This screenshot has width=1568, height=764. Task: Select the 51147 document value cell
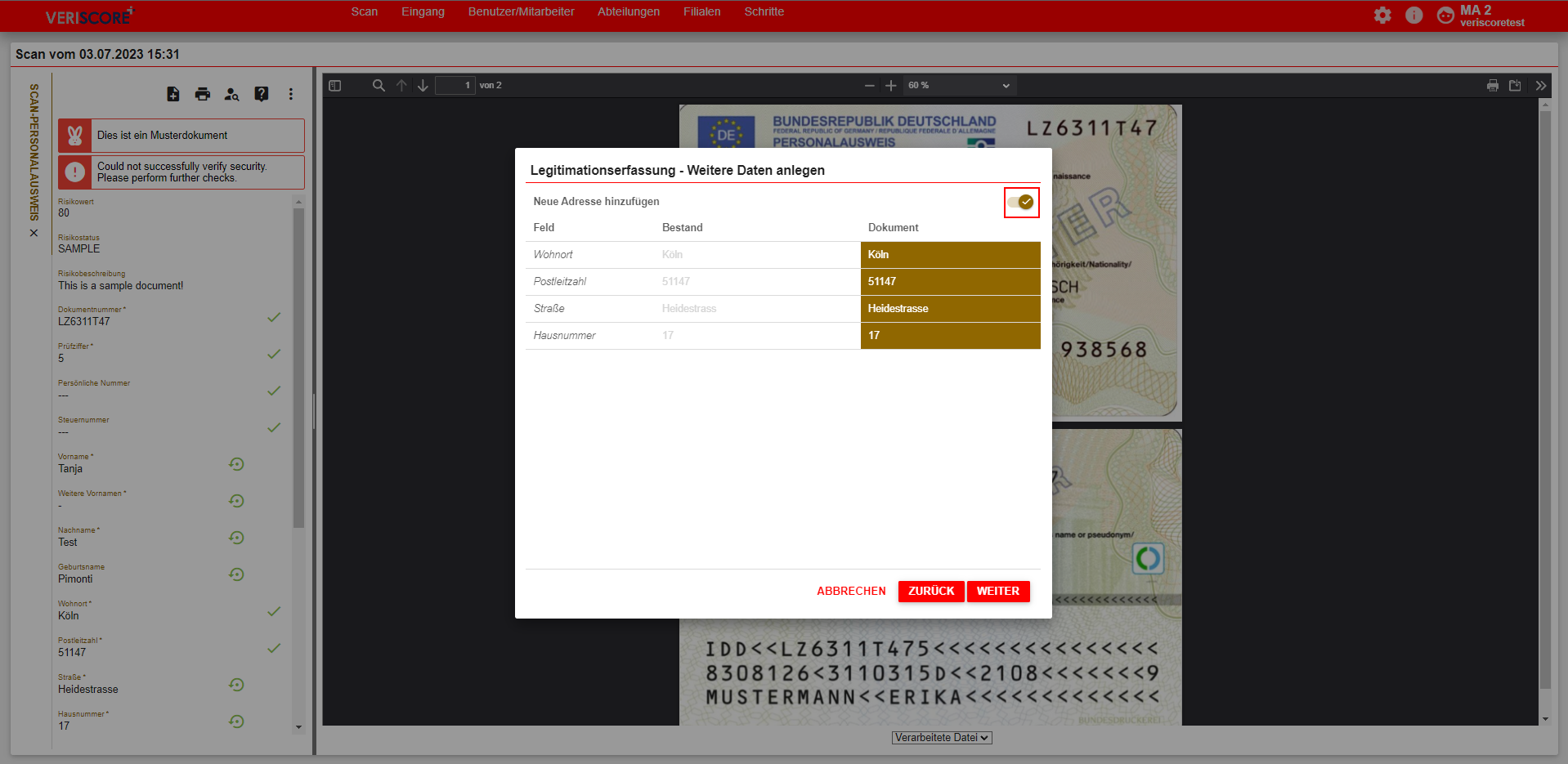tap(950, 282)
